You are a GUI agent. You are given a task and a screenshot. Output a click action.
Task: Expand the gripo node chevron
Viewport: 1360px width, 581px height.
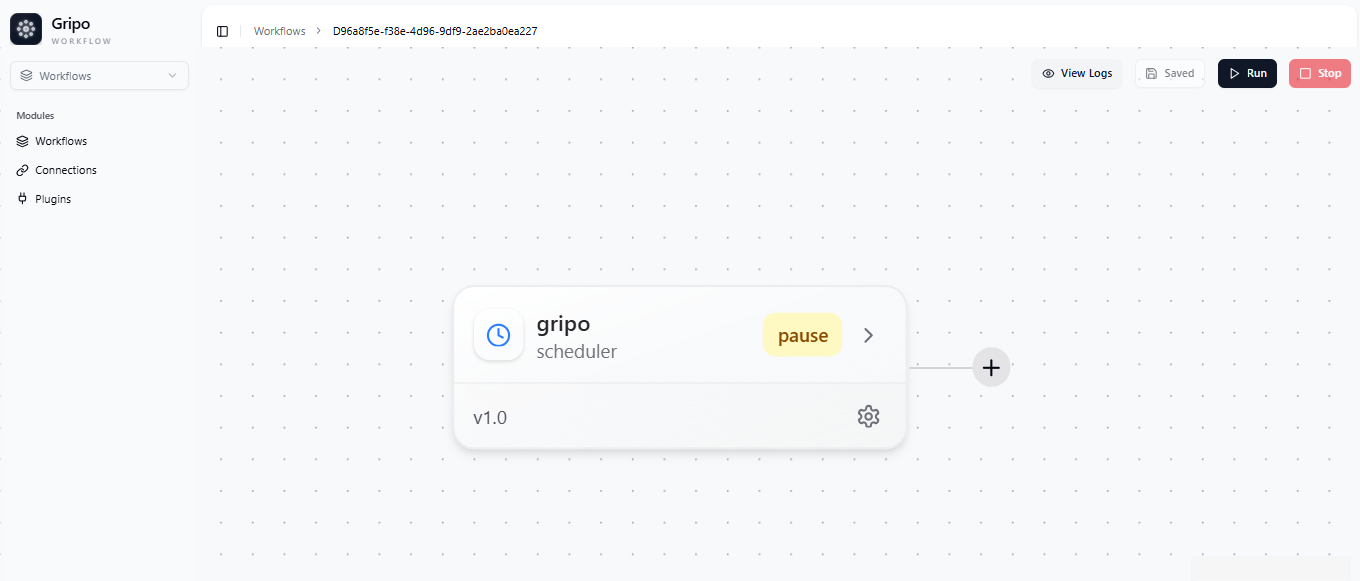(868, 335)
